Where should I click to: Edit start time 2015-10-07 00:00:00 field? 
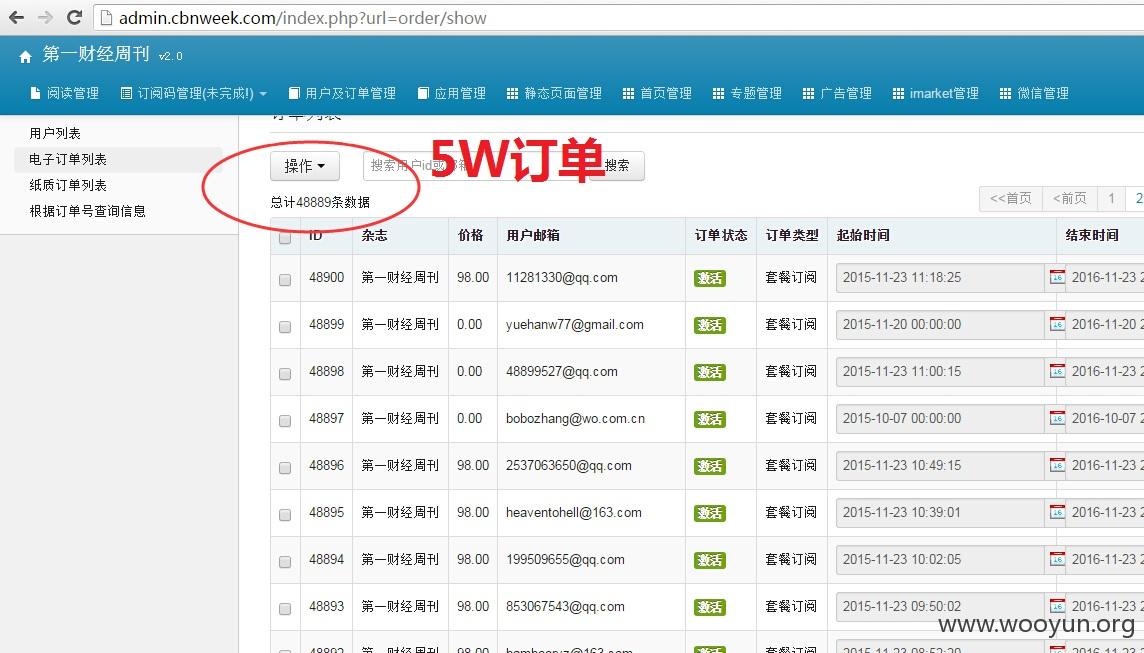pos(941,419)
